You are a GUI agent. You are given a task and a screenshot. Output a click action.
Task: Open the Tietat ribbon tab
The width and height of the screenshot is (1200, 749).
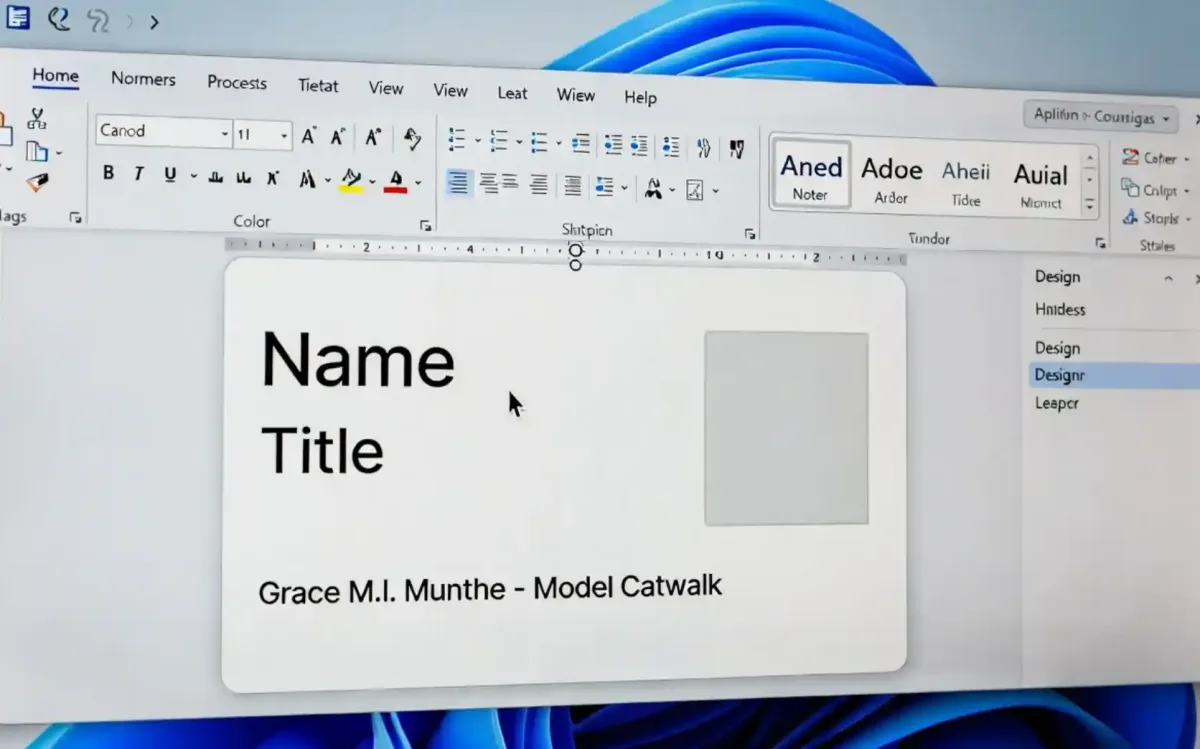coord(318,86)
